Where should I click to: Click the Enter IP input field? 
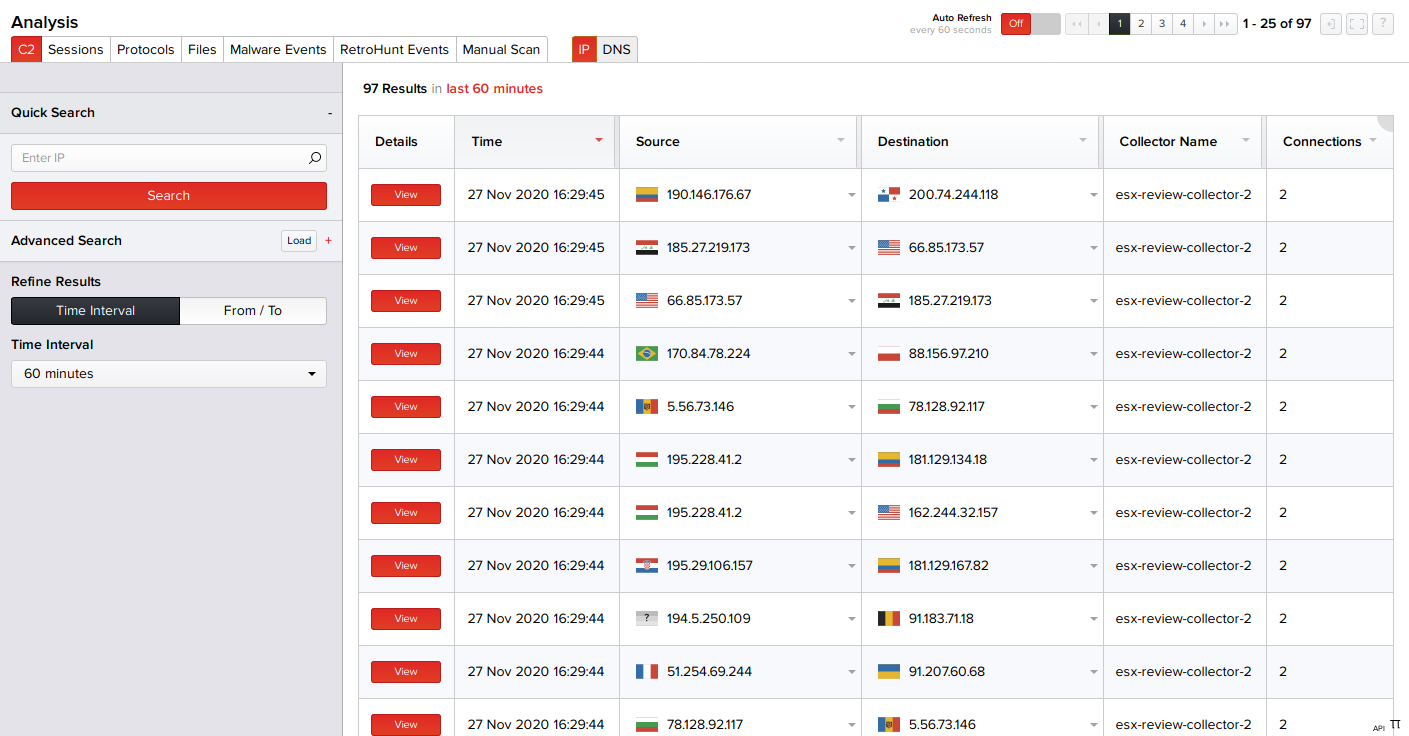click(x=160, y=158)
